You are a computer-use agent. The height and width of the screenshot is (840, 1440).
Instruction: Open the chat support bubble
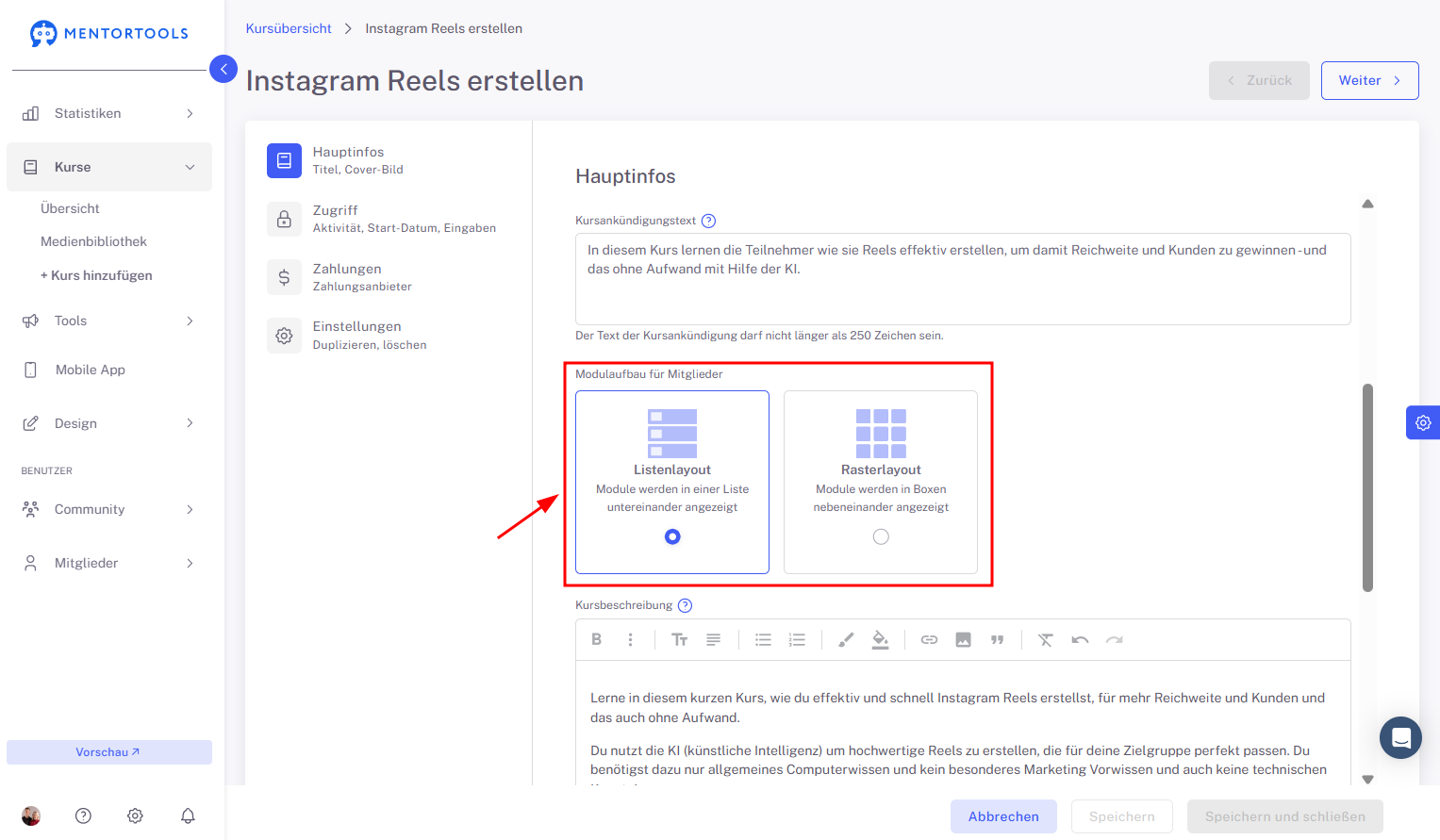coord(1400,737)
